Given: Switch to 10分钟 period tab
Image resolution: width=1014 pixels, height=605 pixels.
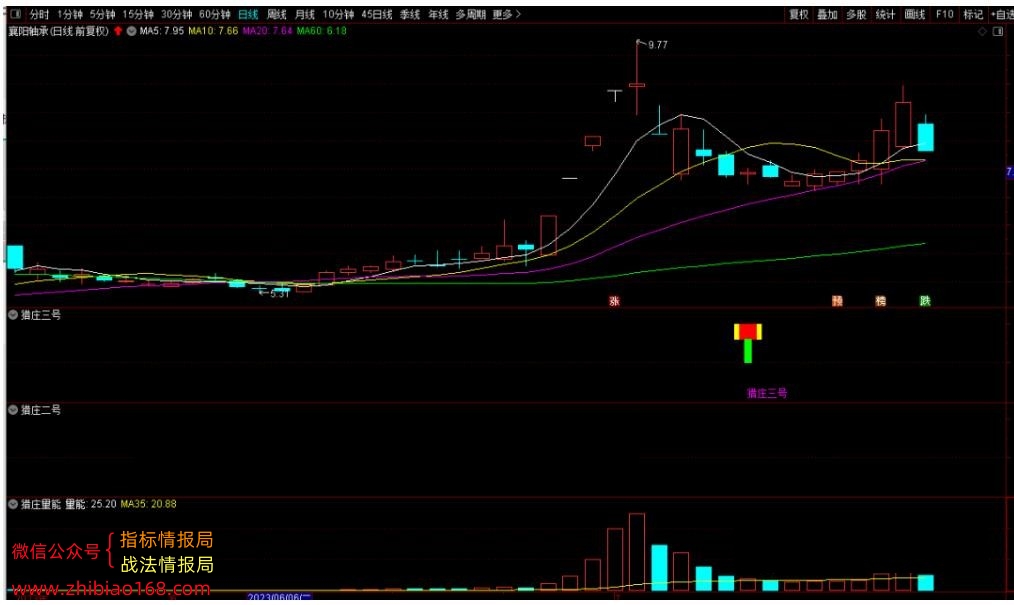Looking at the screenshot, I should tap(338, 14).
